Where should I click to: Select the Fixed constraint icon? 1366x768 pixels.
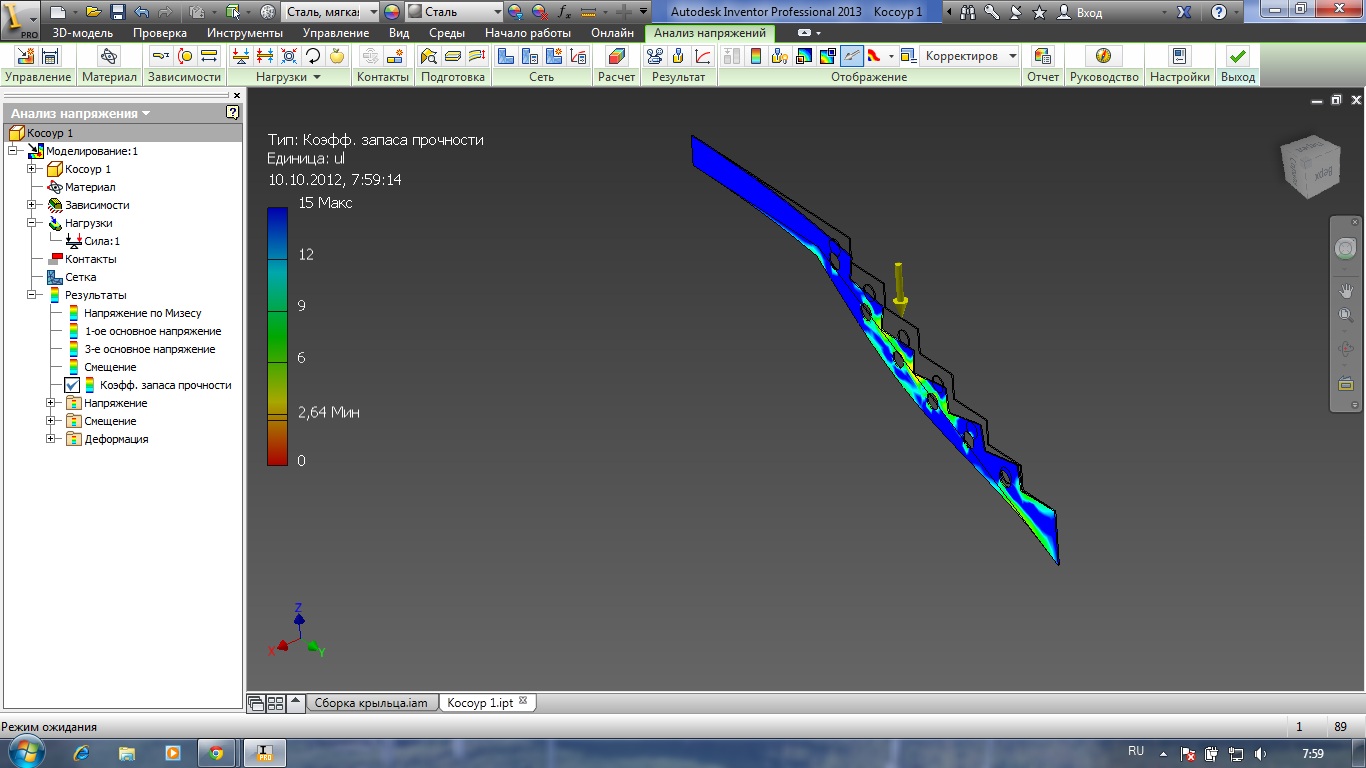click(161, 56)
